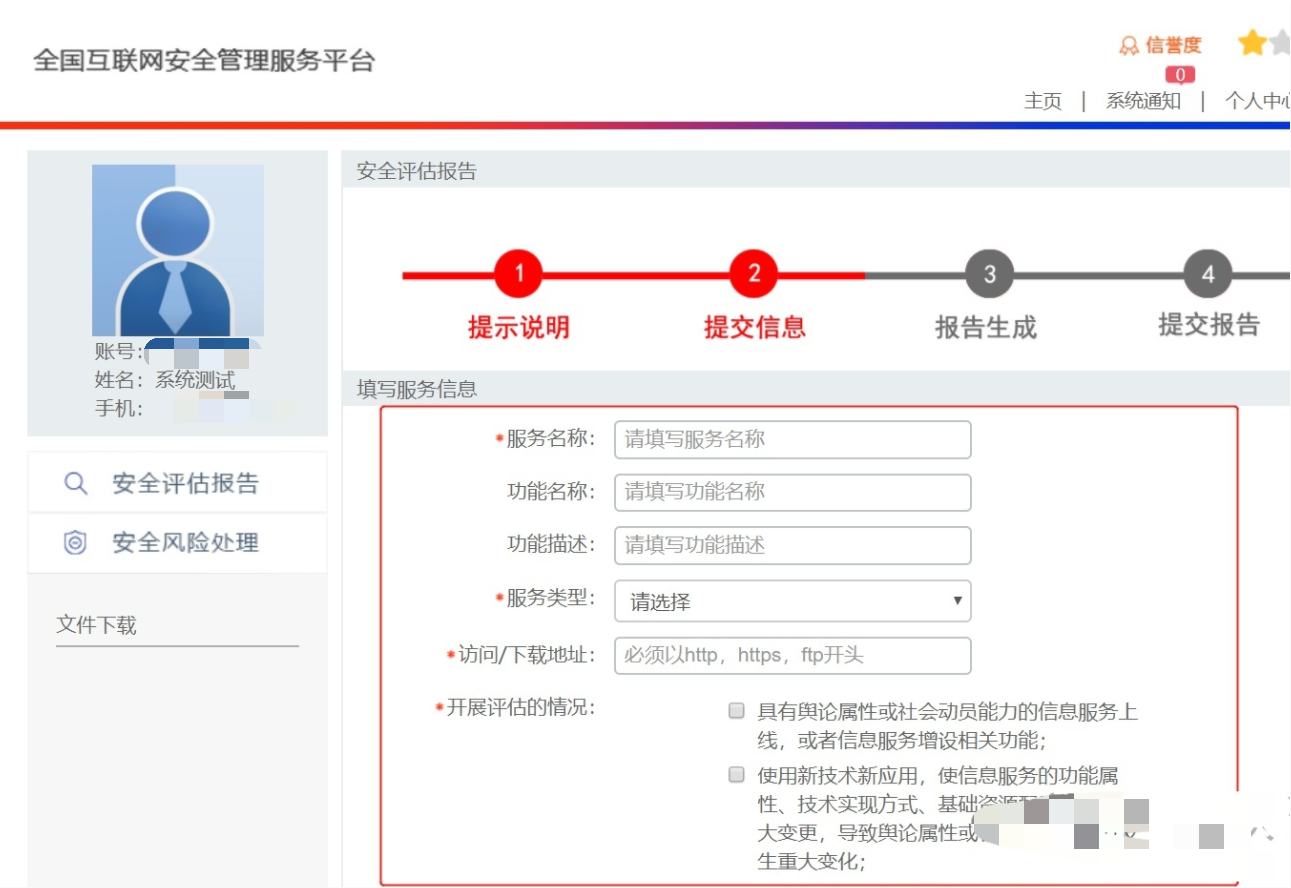Click the 全国互联网安全管理服务平台 title
Viewport: 1291px width, 888px height.
click(x=204, y=60)
